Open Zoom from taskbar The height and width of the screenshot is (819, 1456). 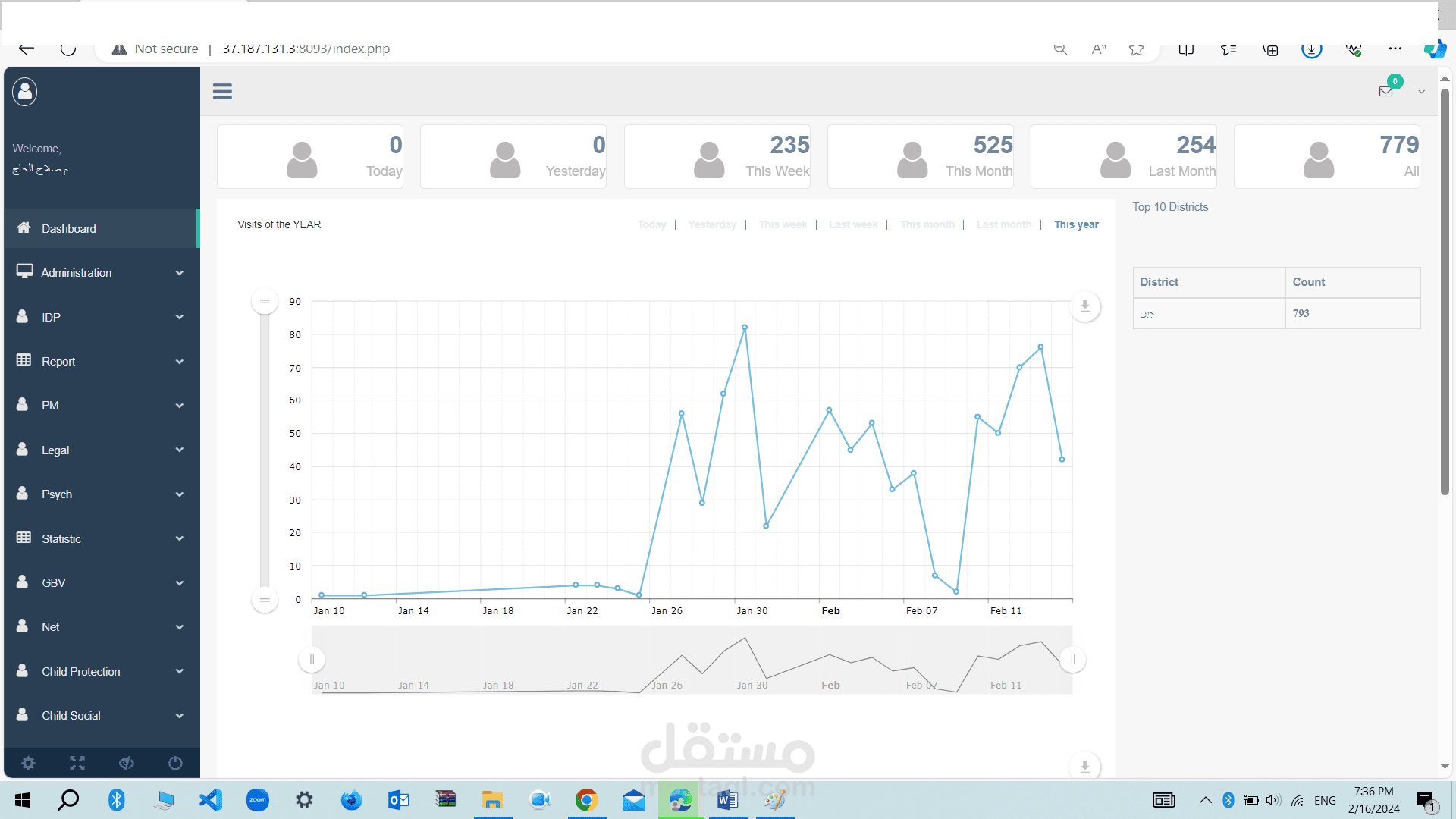[x=258, y=800]
